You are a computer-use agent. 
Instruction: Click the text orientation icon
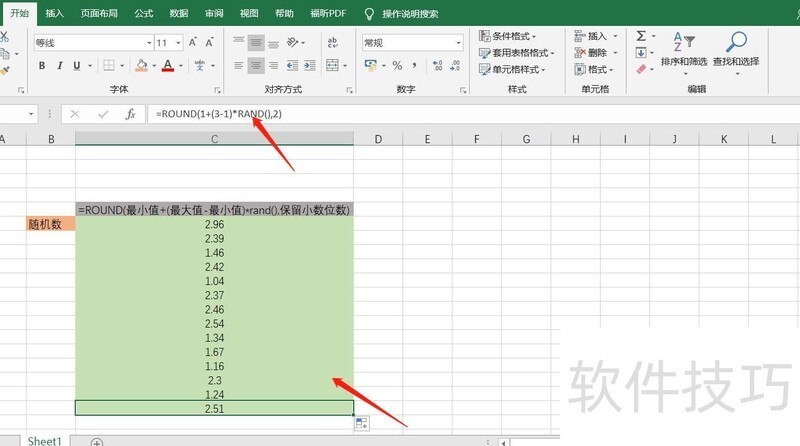(293, 42)
